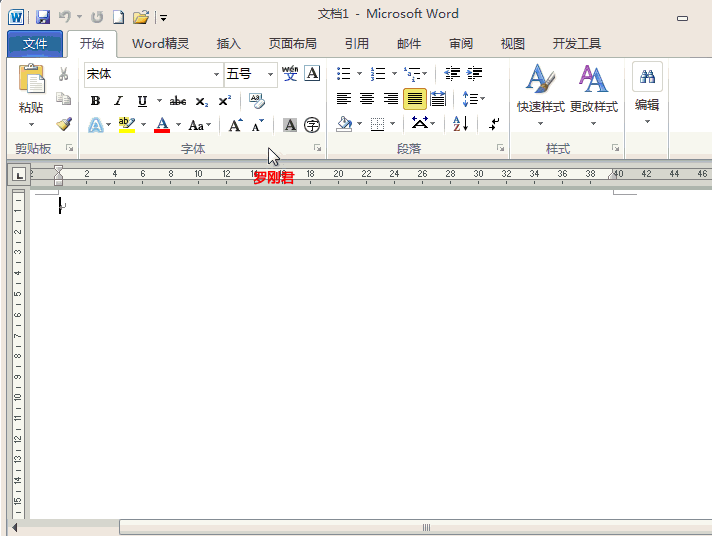The image size is (712, 536).
Task: Open font color dropdown arrow
Action: click(x=178, y=124)
